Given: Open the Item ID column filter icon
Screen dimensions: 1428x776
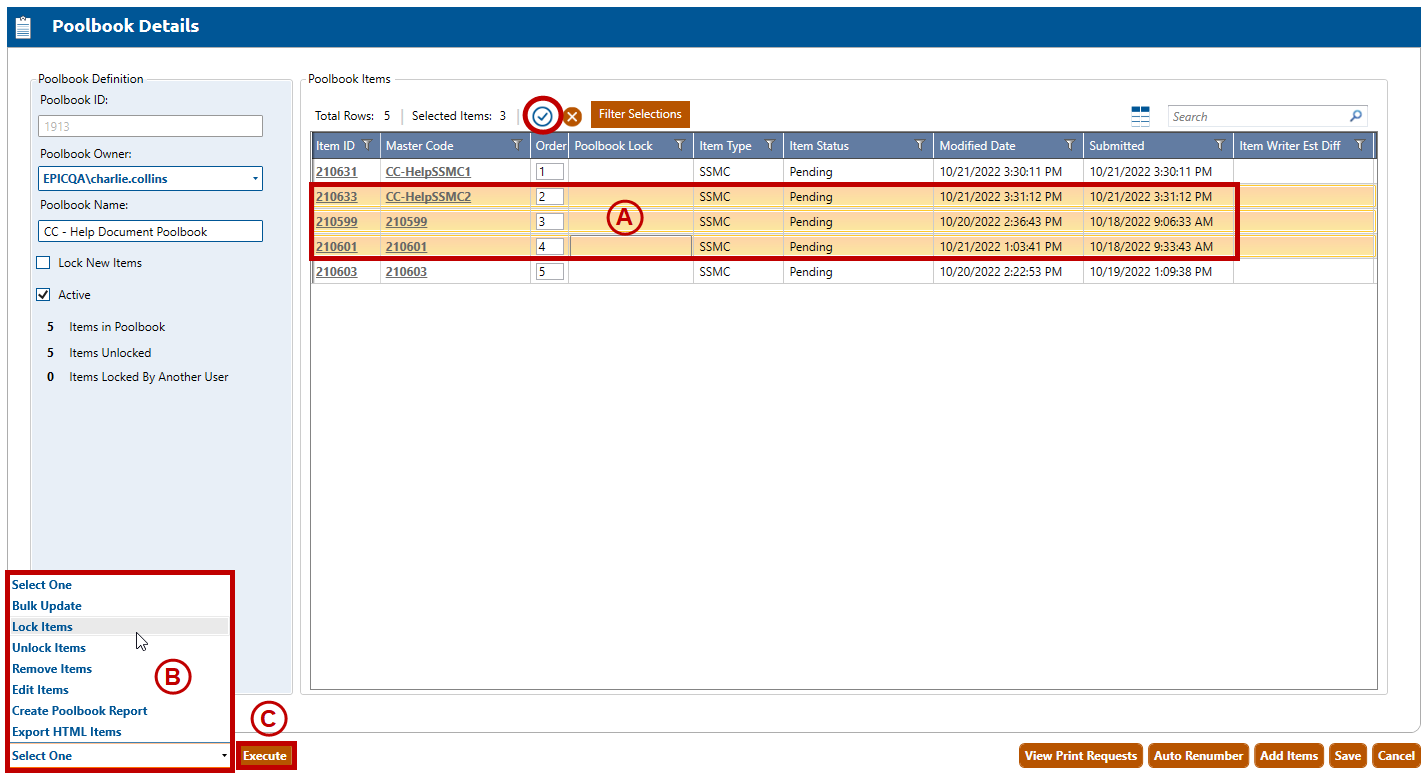Looking at the screenshot, I should click(366, 146).
